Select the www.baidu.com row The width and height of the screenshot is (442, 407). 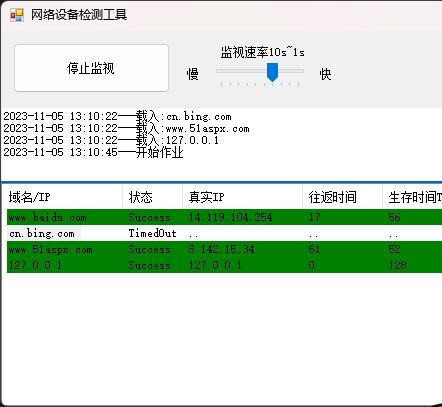[x=224, y=217]
